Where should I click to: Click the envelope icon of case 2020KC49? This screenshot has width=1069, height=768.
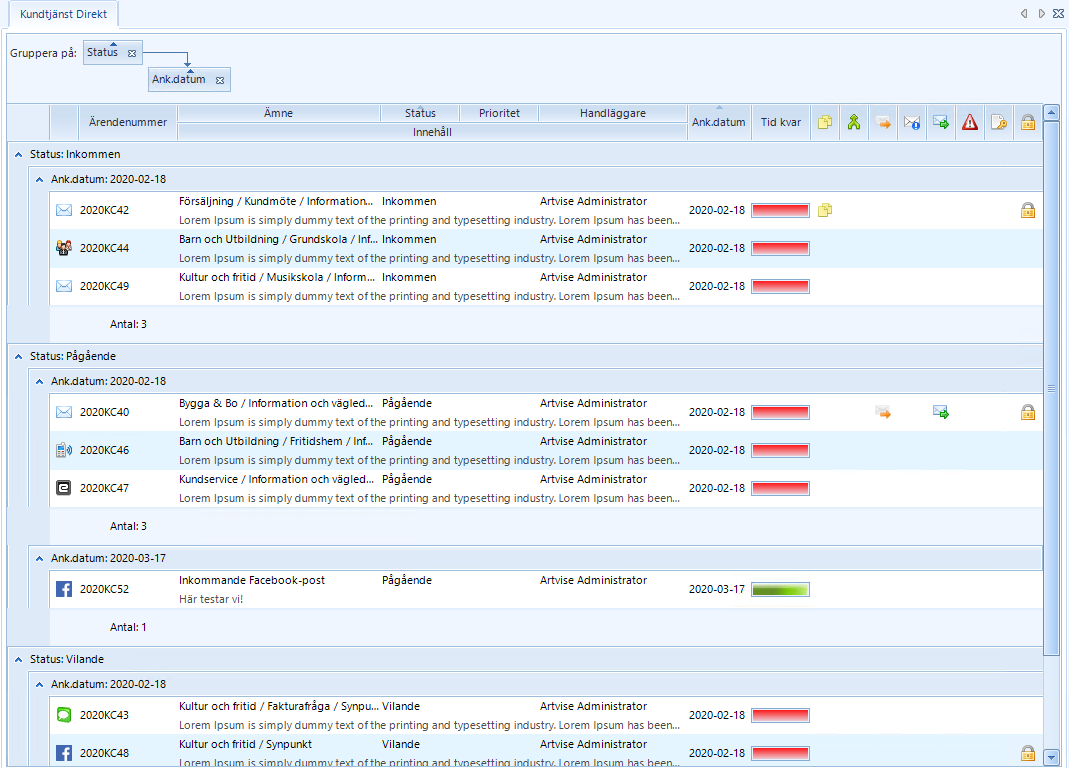point(63,286)
